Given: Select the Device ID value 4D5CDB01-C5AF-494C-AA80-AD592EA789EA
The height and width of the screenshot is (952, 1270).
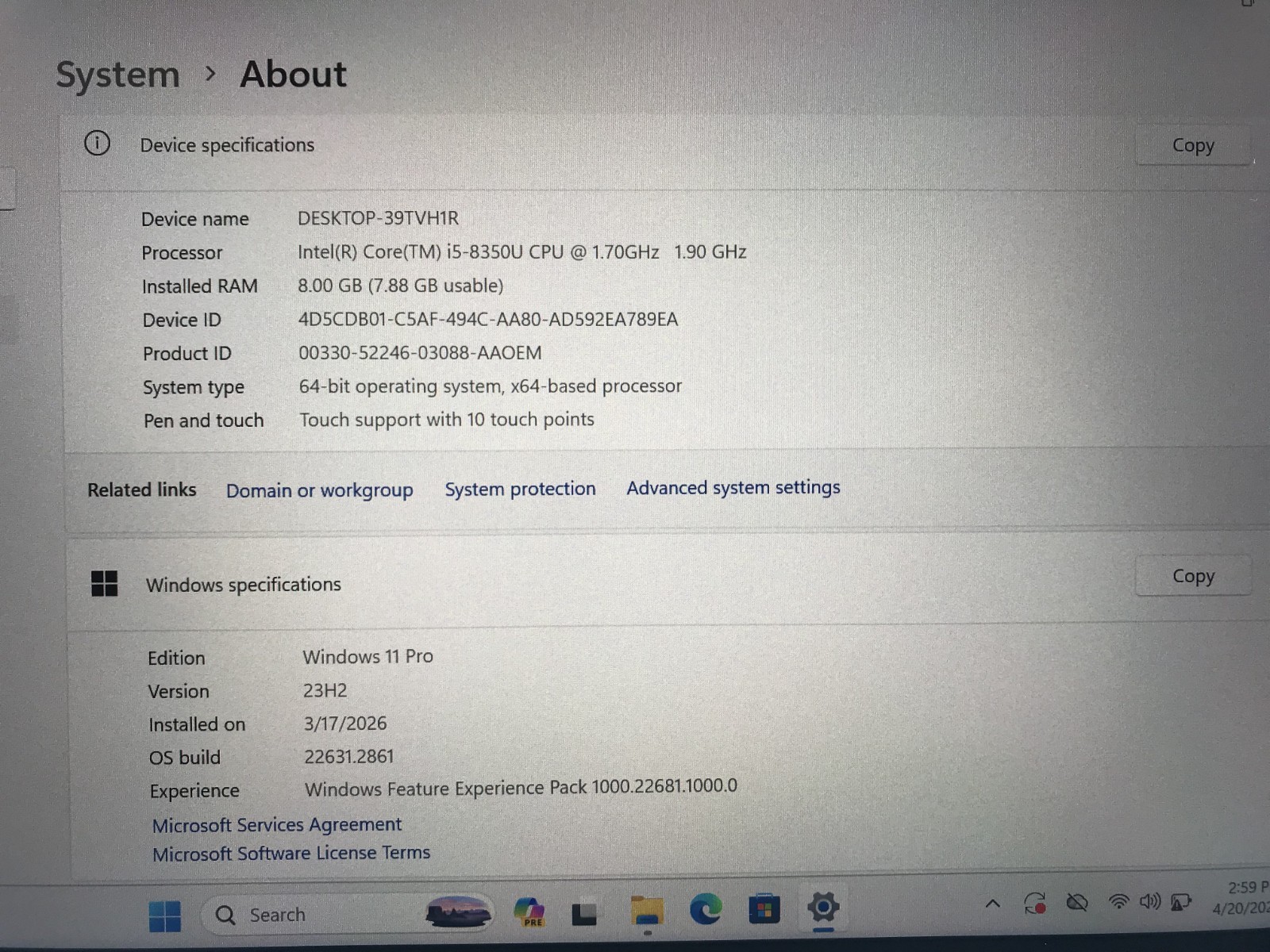Looking at the screenshot, I should pos(488,319).
